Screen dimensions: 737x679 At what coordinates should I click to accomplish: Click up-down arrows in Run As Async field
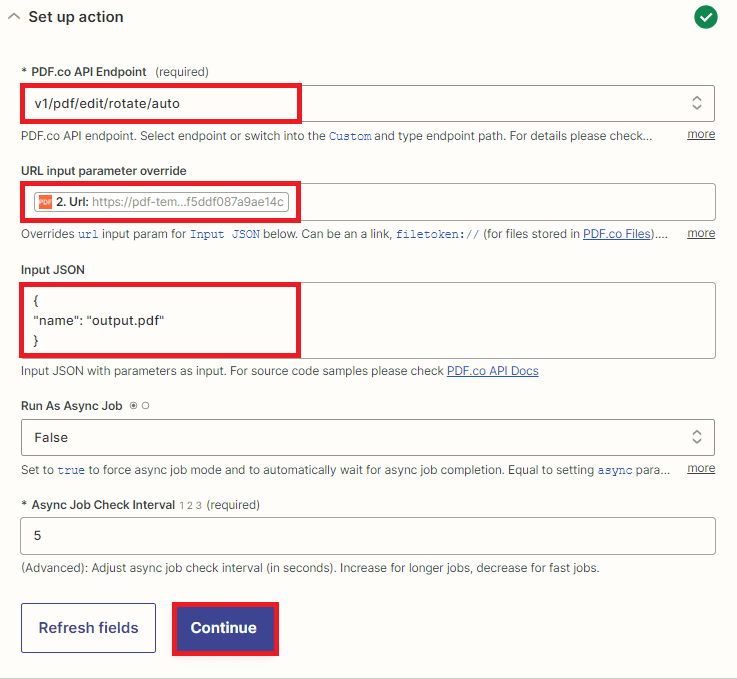[x=696, y=437]
